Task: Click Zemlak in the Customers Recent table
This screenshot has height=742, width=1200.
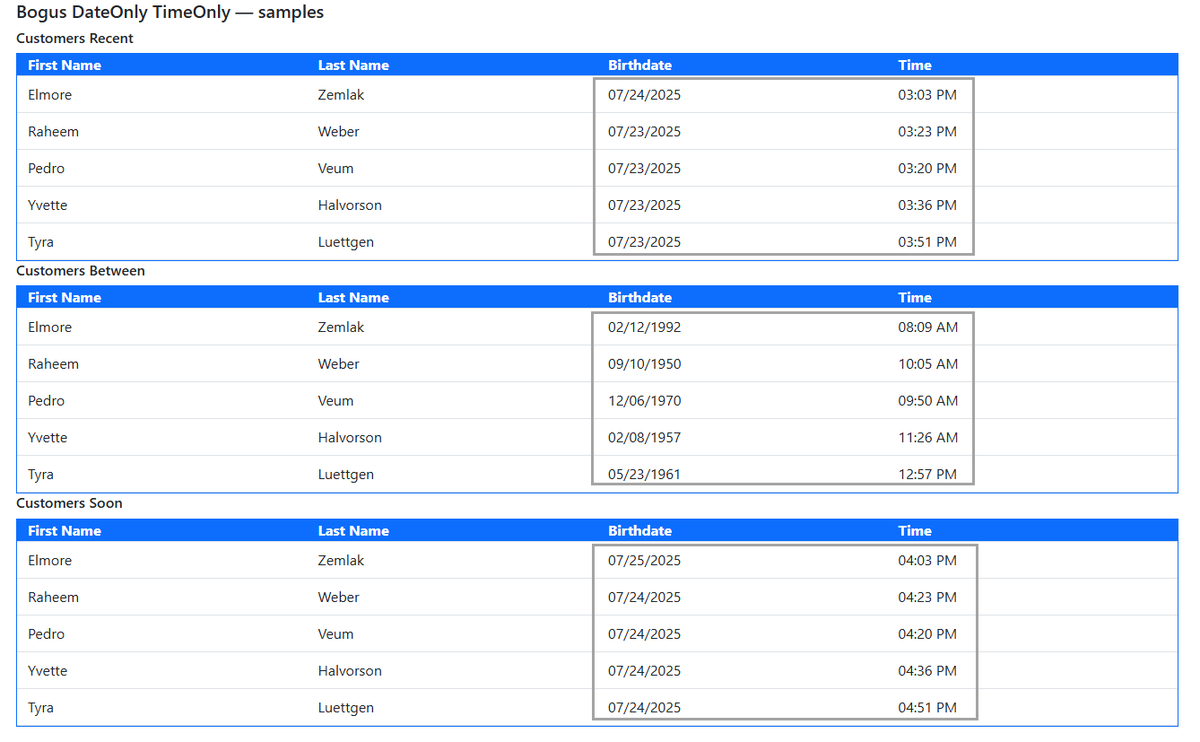Action: (341, 95)
